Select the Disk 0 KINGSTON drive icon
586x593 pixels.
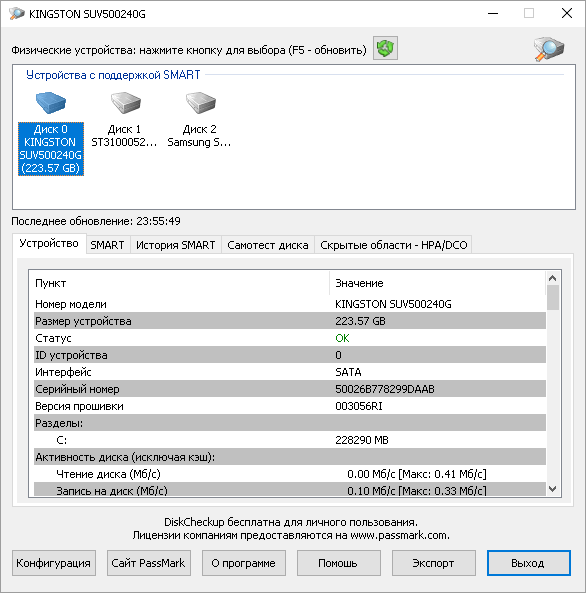[51, 102]
